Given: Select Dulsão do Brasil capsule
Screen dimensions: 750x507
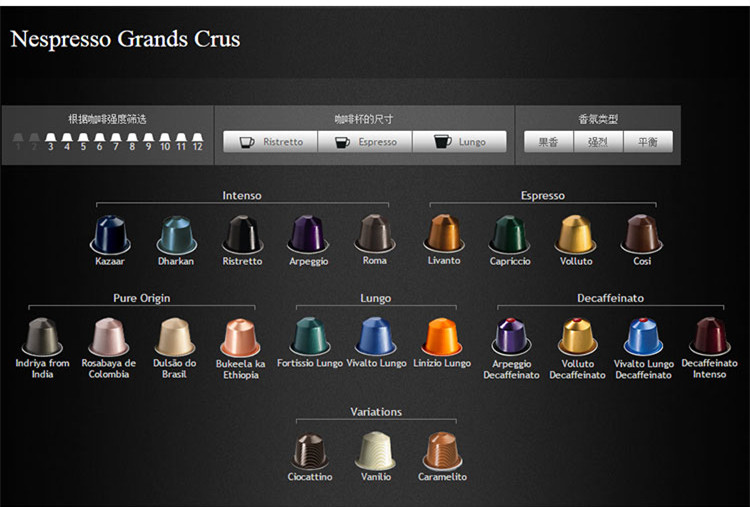Looking at the screenshot, I should (x=175, y=337).
